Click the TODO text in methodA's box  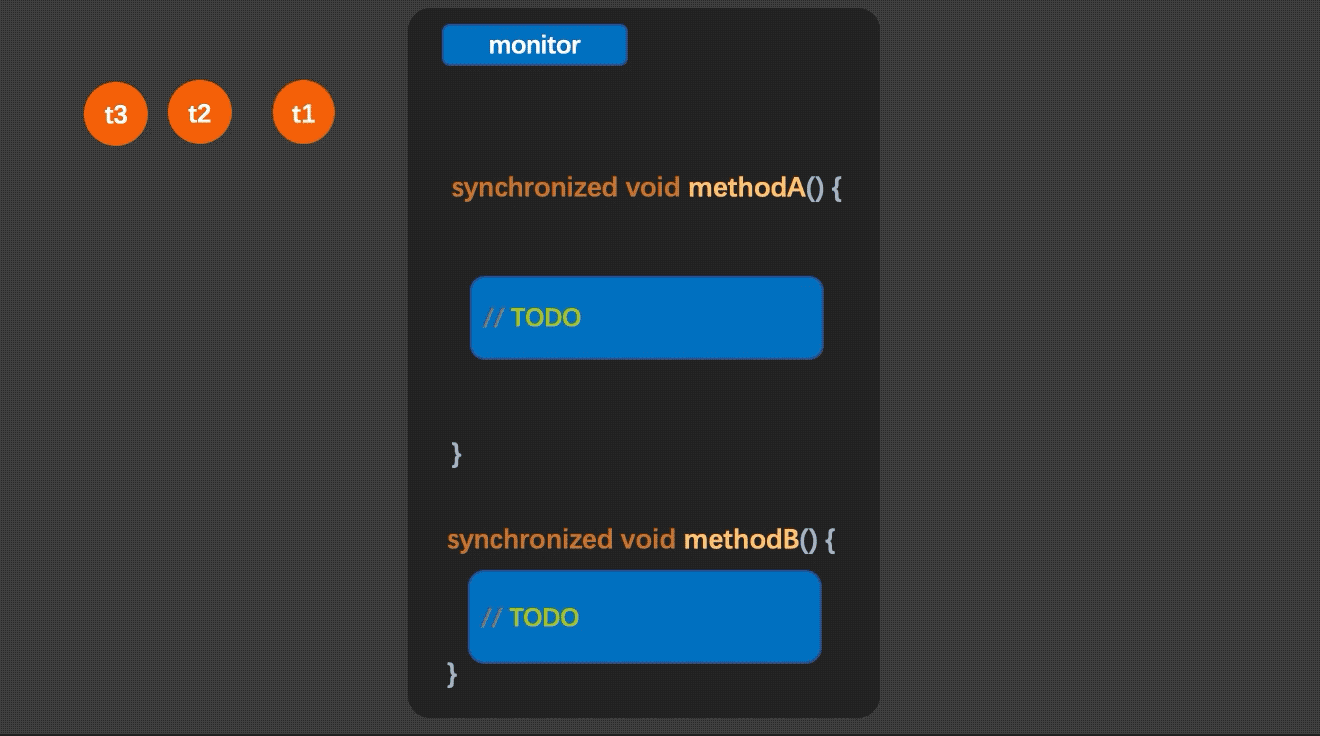click(x=546, y=318)
